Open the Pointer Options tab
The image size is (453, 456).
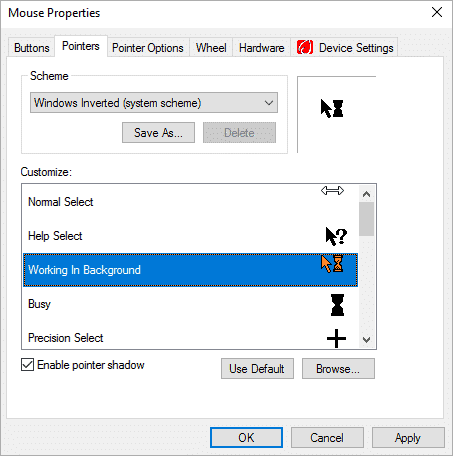(x=148, y=48)
